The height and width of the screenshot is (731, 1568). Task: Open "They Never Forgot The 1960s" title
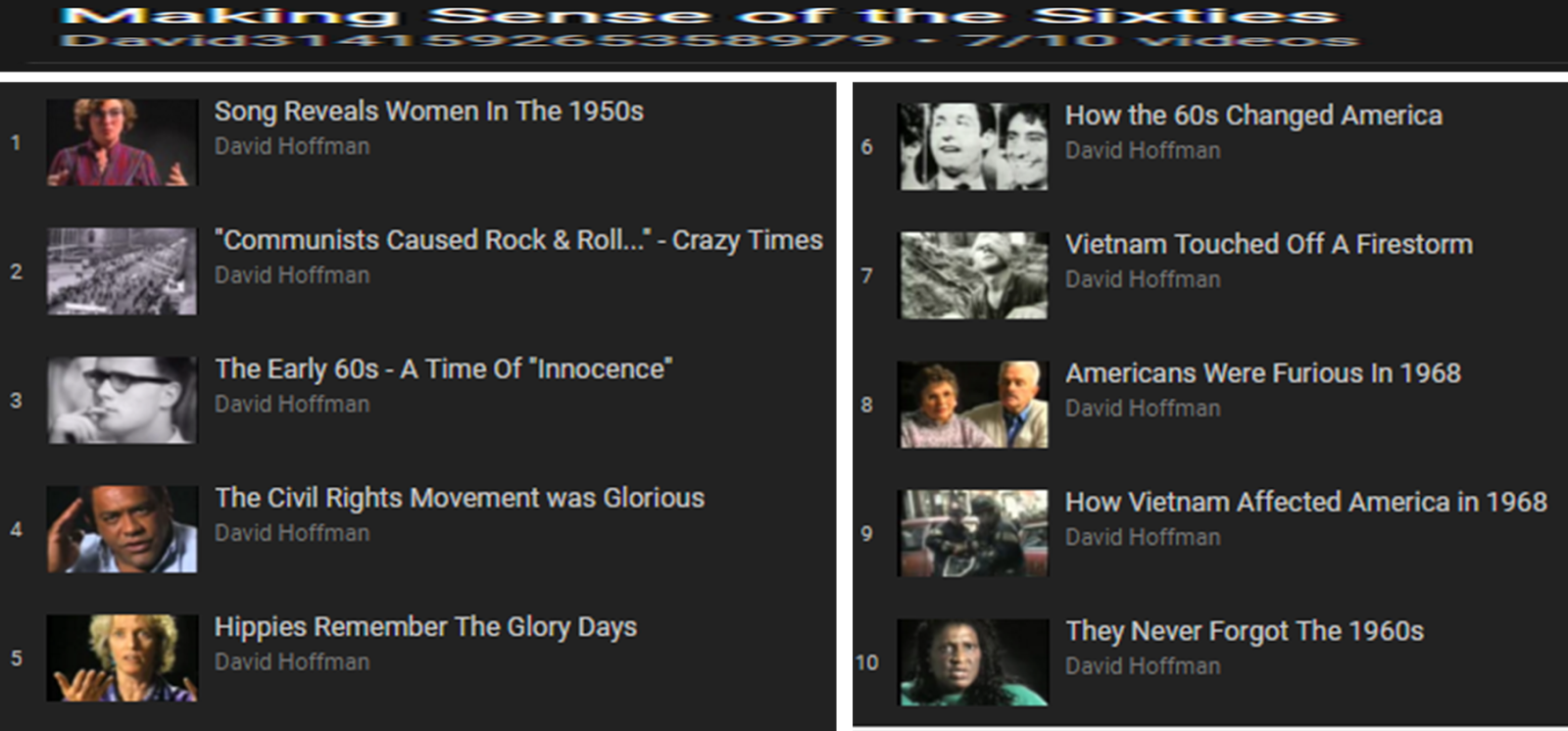(x=1245, y=631)
